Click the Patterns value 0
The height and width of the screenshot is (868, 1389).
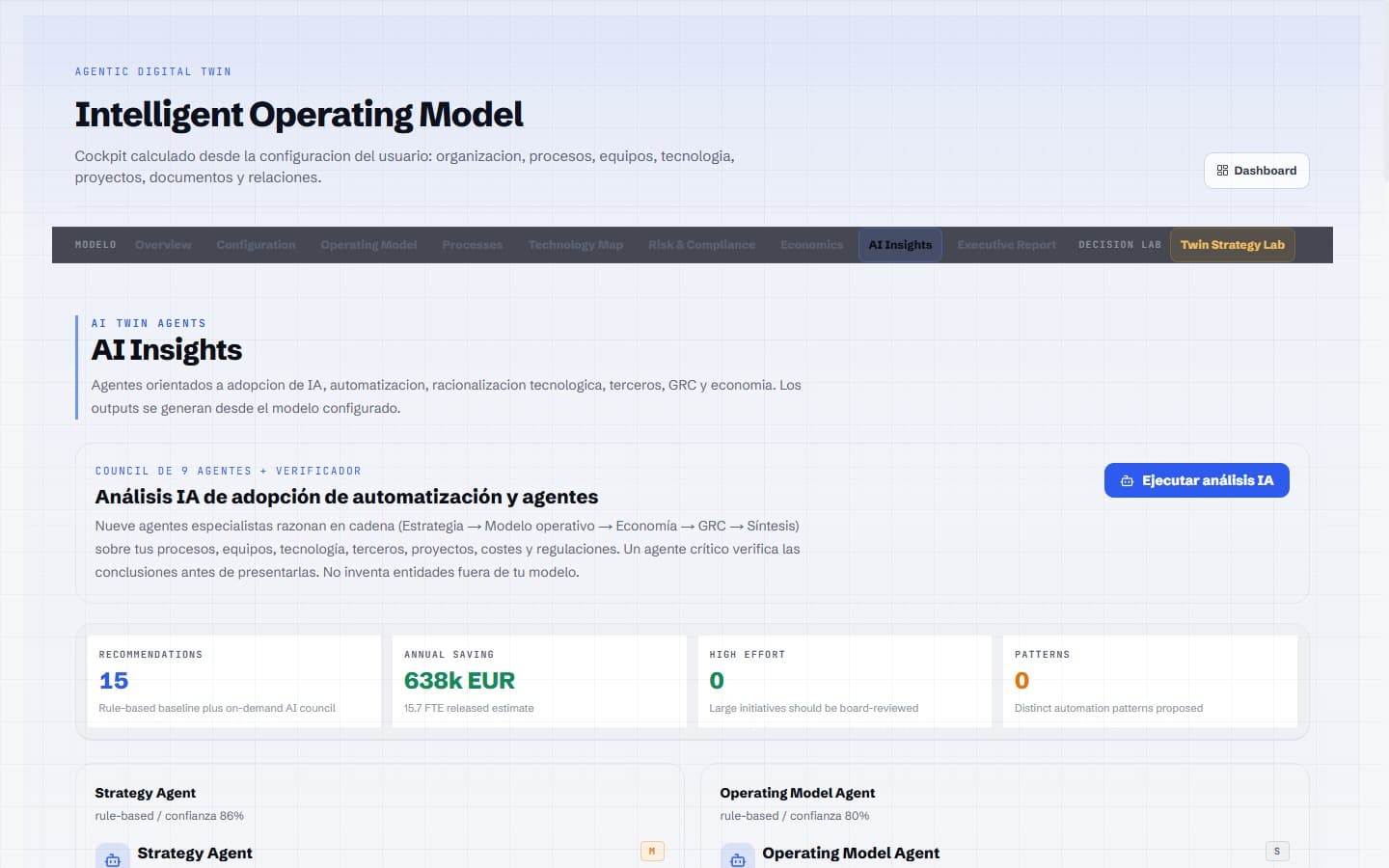tap(1021, 681)
